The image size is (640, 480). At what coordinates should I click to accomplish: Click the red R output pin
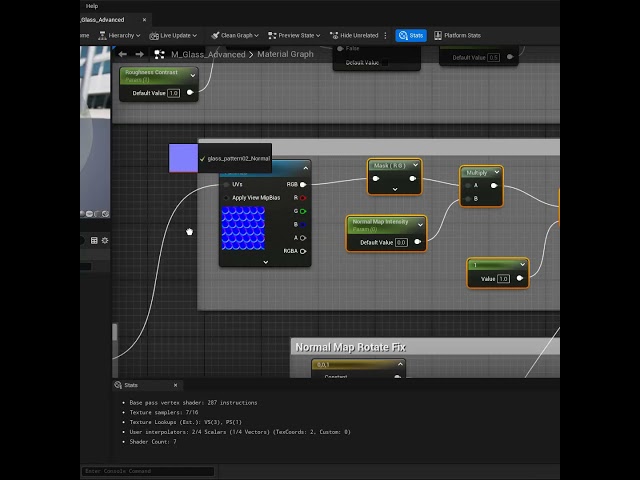tap(303, 198)
